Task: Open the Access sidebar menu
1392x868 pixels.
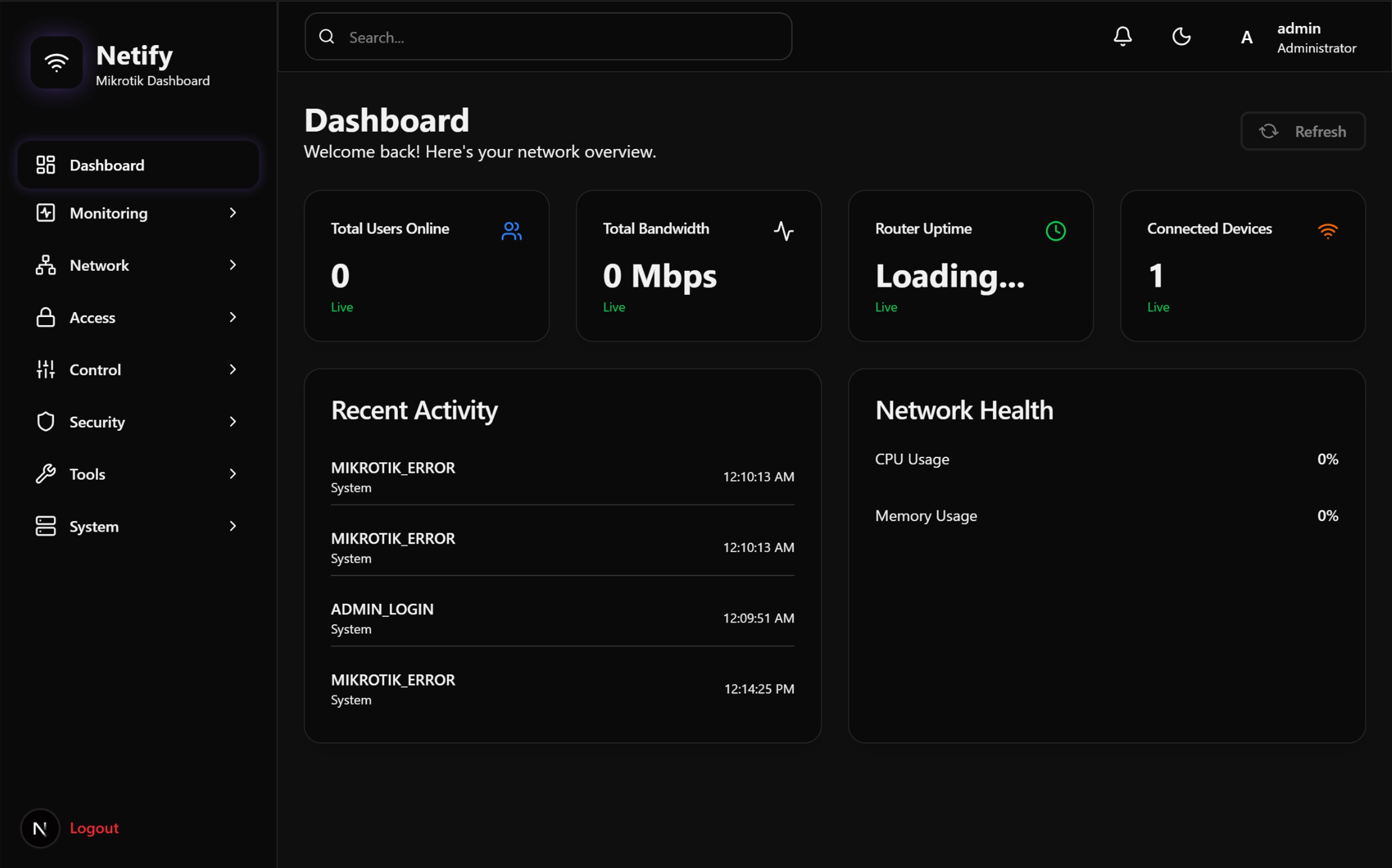Action: coord(92,318)
